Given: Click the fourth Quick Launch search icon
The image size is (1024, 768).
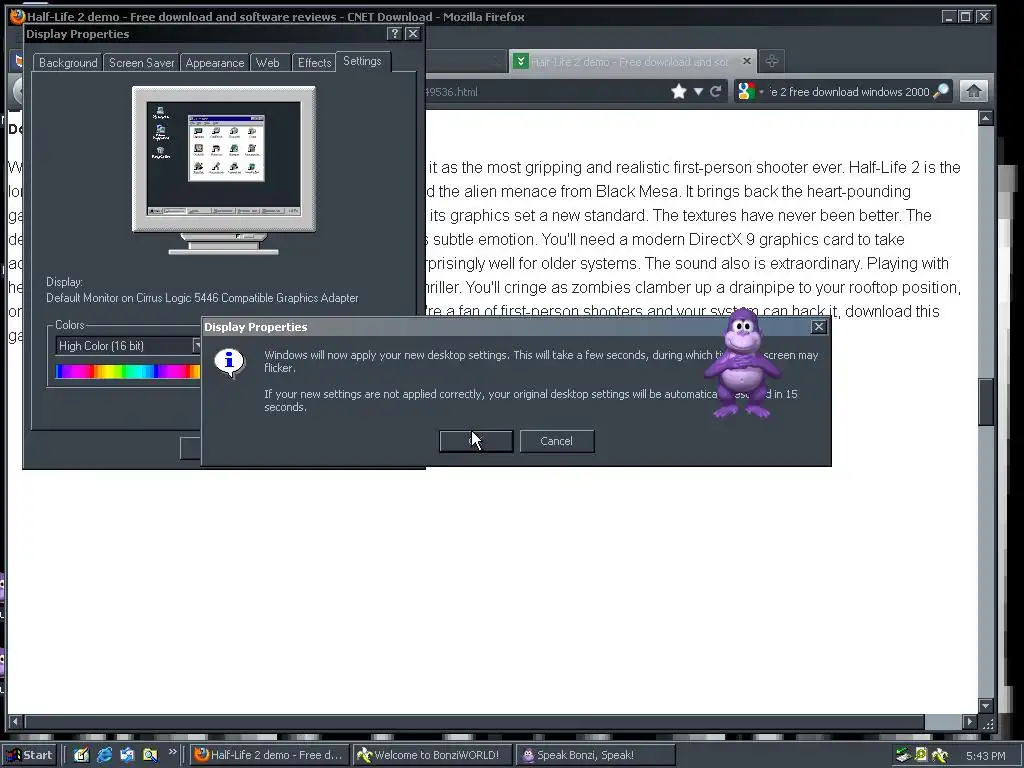Looking at the screenshot, I should click(x=150, y=755).
